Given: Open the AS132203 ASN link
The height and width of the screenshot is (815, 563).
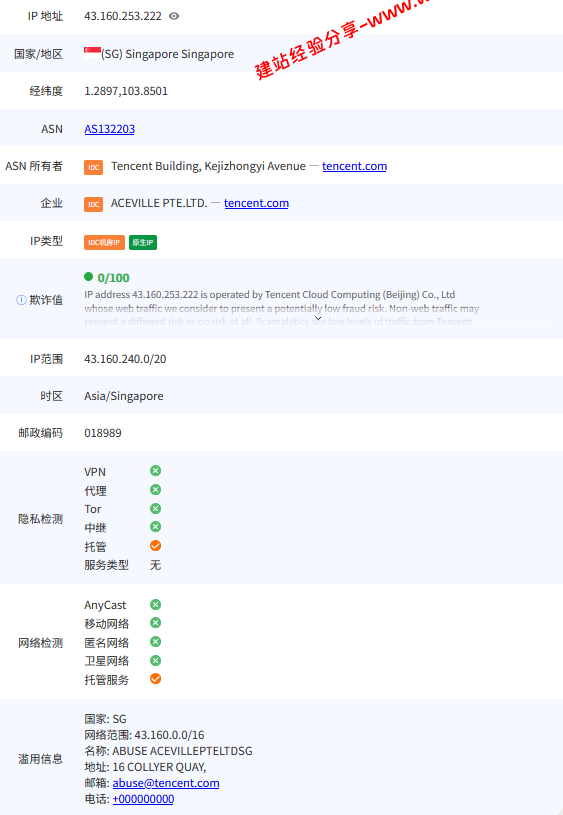Looking at the screenshot, I should [x=110, y=129].
